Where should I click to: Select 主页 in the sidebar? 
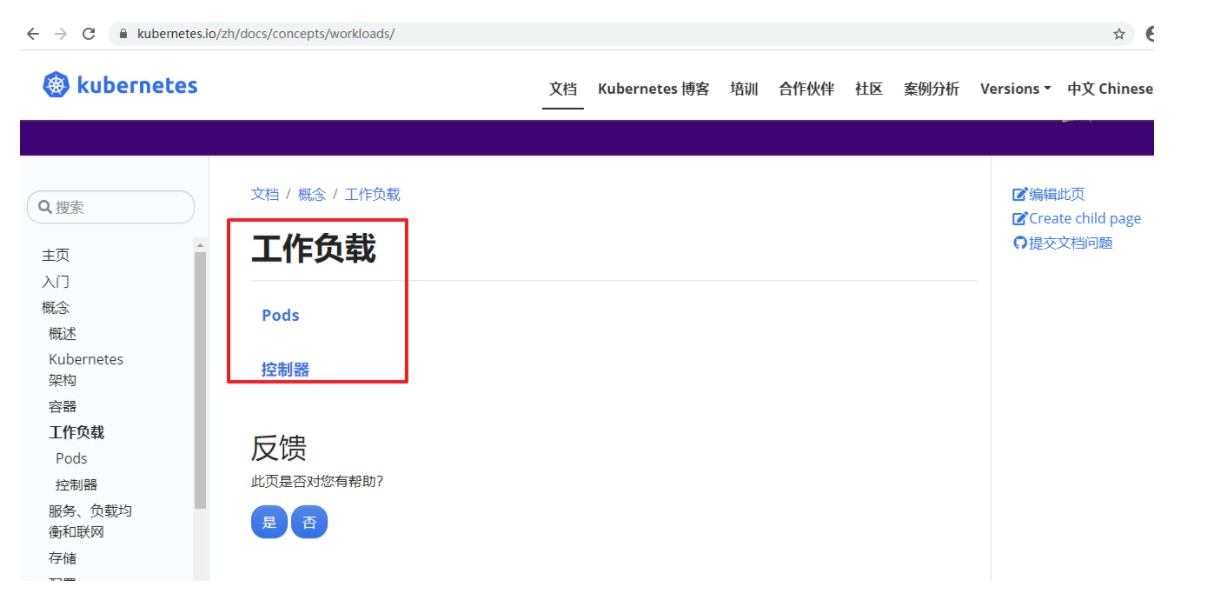[x=56, y=255]
